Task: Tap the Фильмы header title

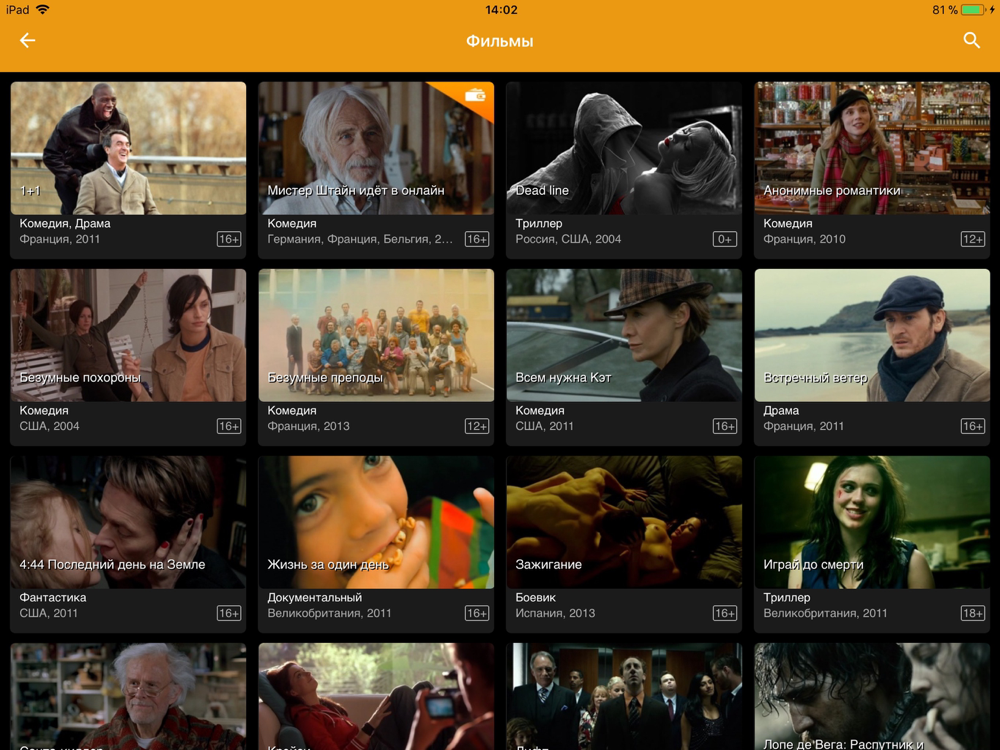Action: coord(499,41)
